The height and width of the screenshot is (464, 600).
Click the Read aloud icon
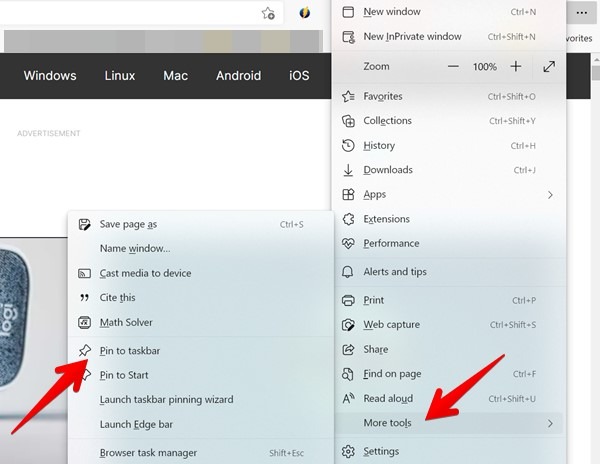click(348, 399)
